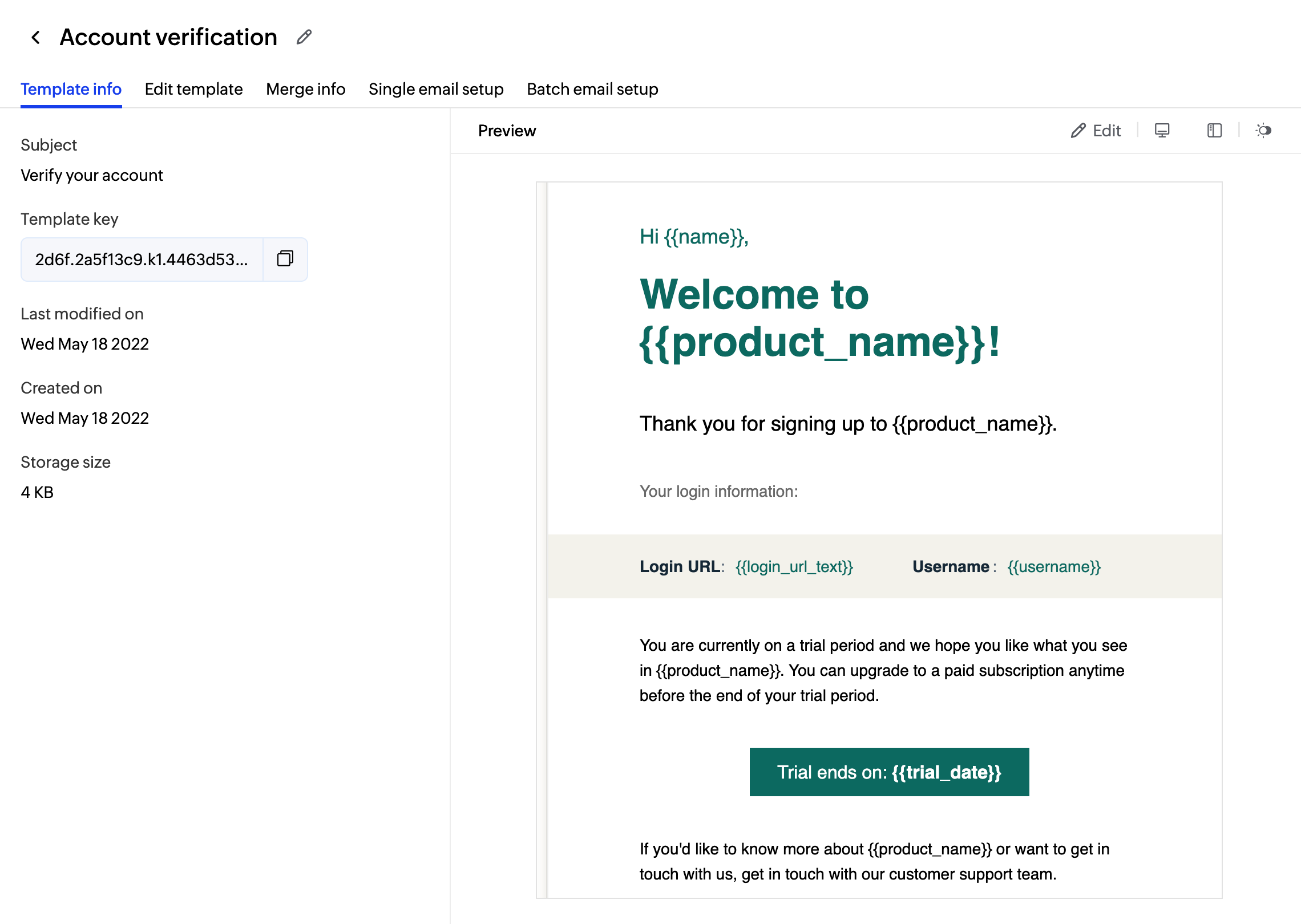Click the Edit button in Preview header
The height and width of the screenshot is (924, 1301).
click(1096, 131)
